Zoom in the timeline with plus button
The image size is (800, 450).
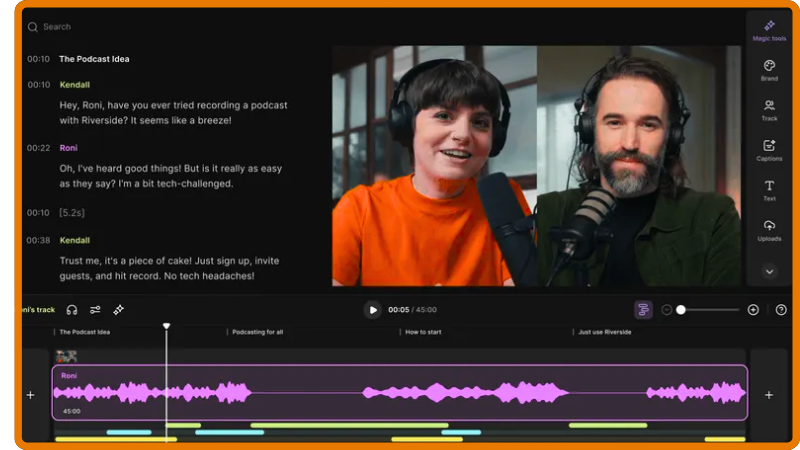(x=753, y=310)
